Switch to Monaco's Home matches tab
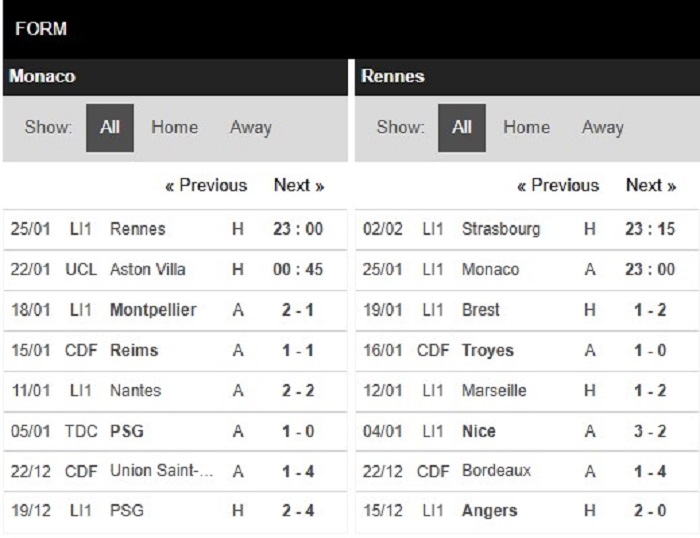 coord(175,127)
